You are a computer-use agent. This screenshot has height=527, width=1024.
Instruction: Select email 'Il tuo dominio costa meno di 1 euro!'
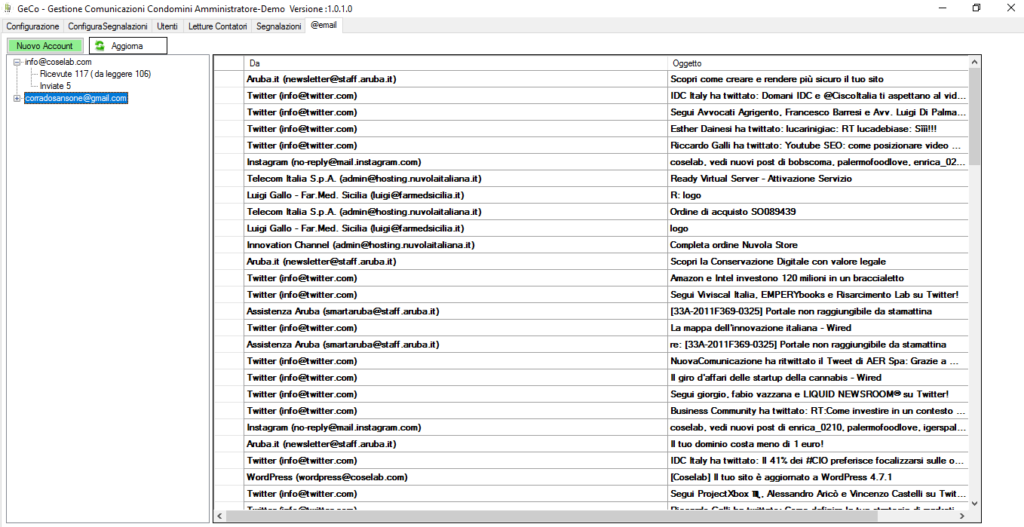[x=818, y=444]
